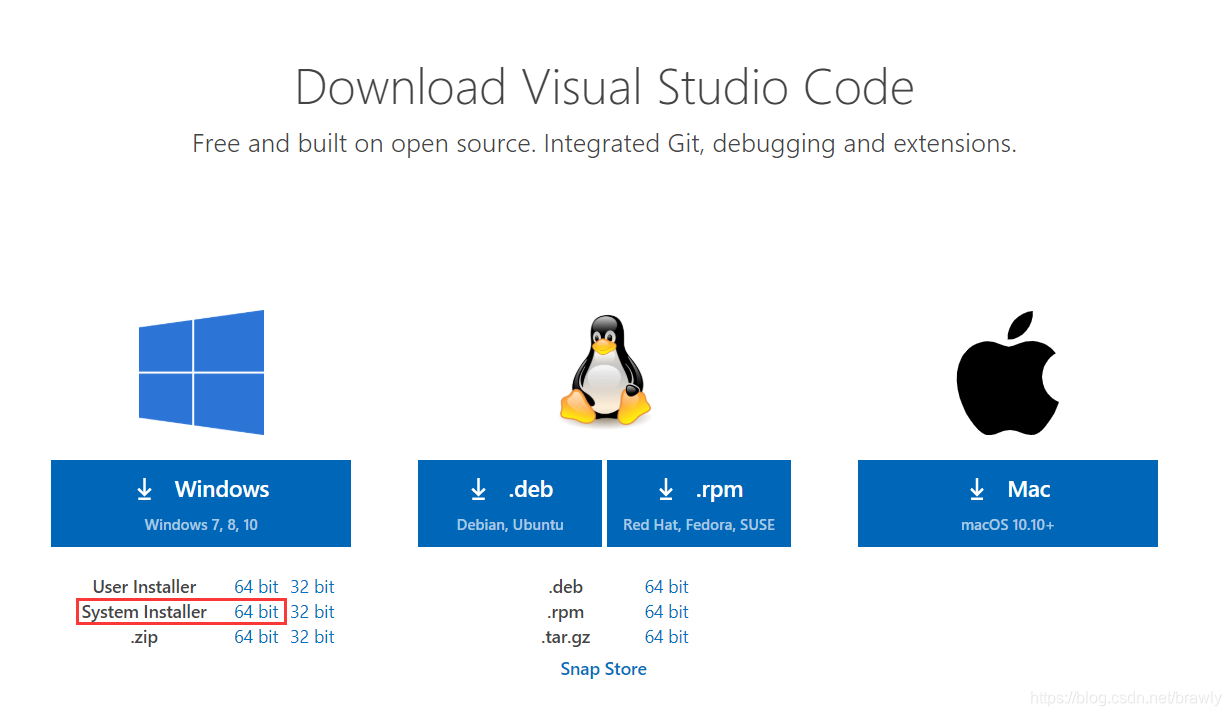Open User Installer 32 bit link
This screenshot has height=716, width=1231.
click(x=312, y=587)
